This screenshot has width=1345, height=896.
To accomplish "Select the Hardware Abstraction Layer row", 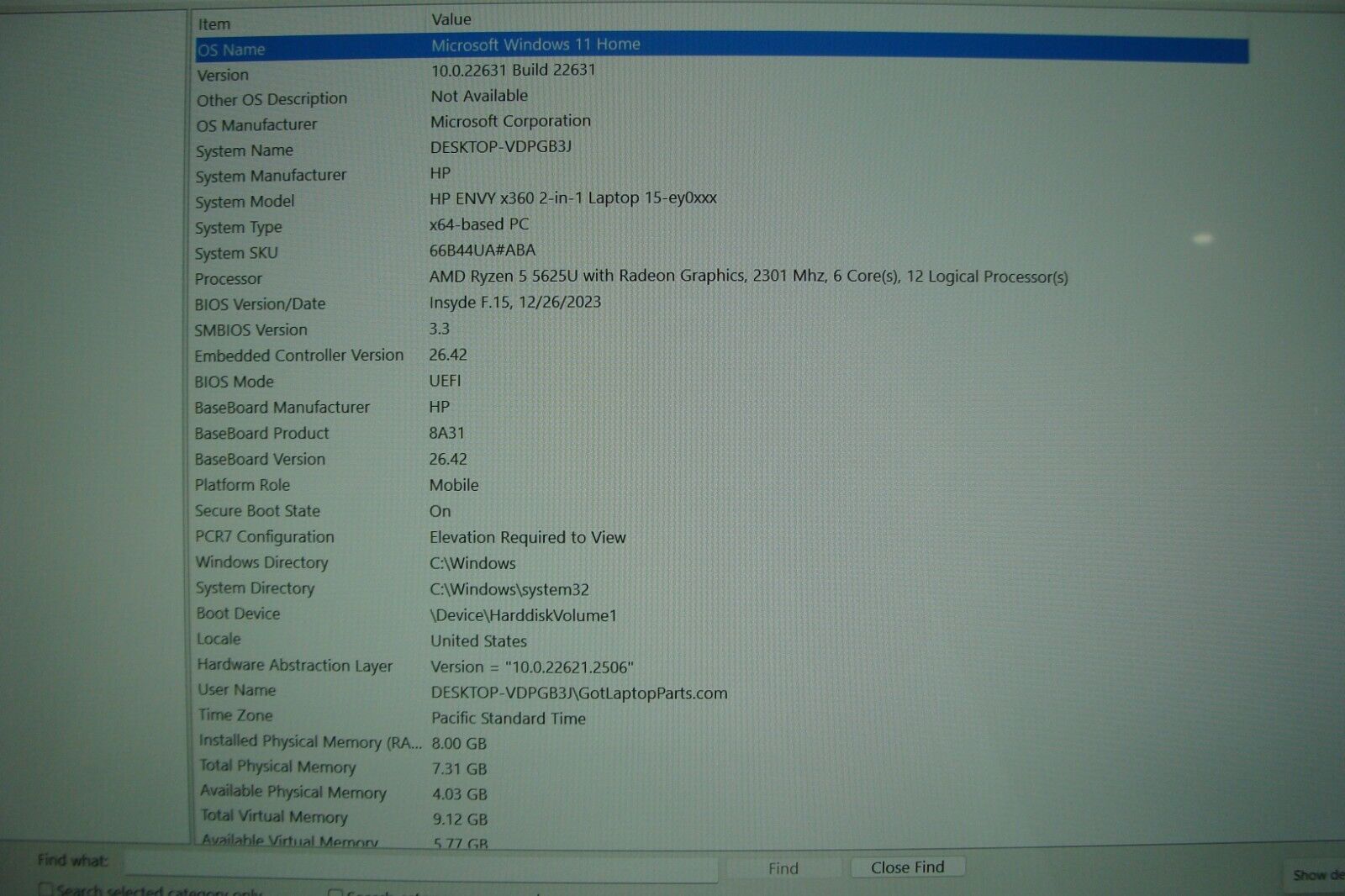I will point(721,666).
